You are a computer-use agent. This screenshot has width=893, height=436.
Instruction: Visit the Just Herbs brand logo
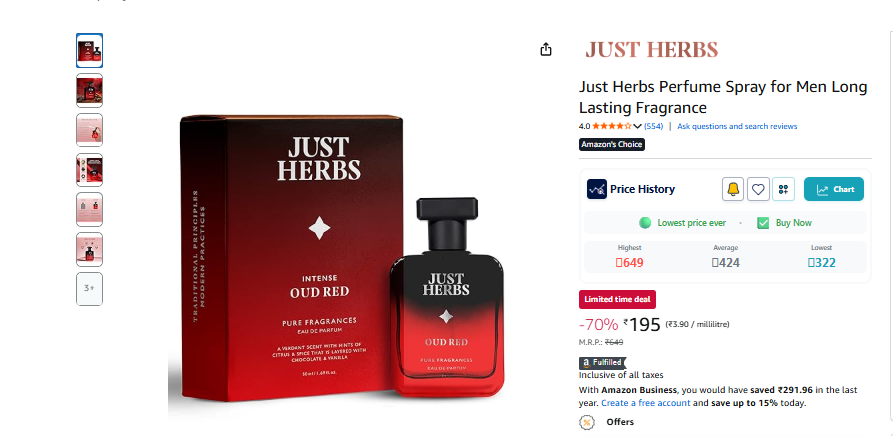[652, 50]
